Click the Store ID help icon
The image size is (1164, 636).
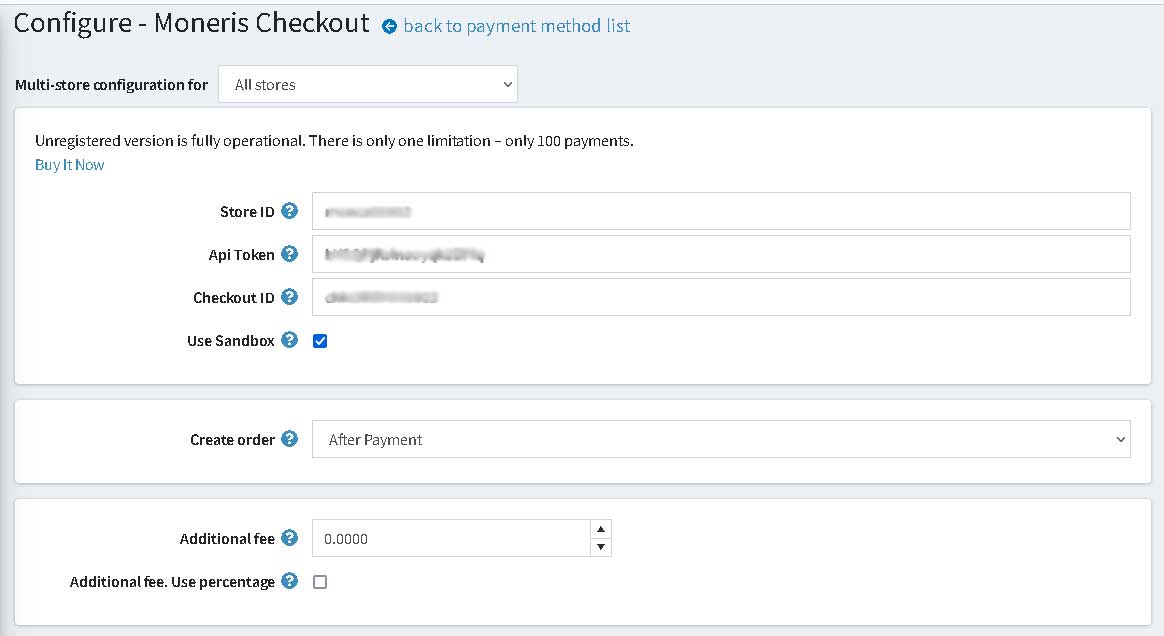pyautogui.click(x=290, y=211)
